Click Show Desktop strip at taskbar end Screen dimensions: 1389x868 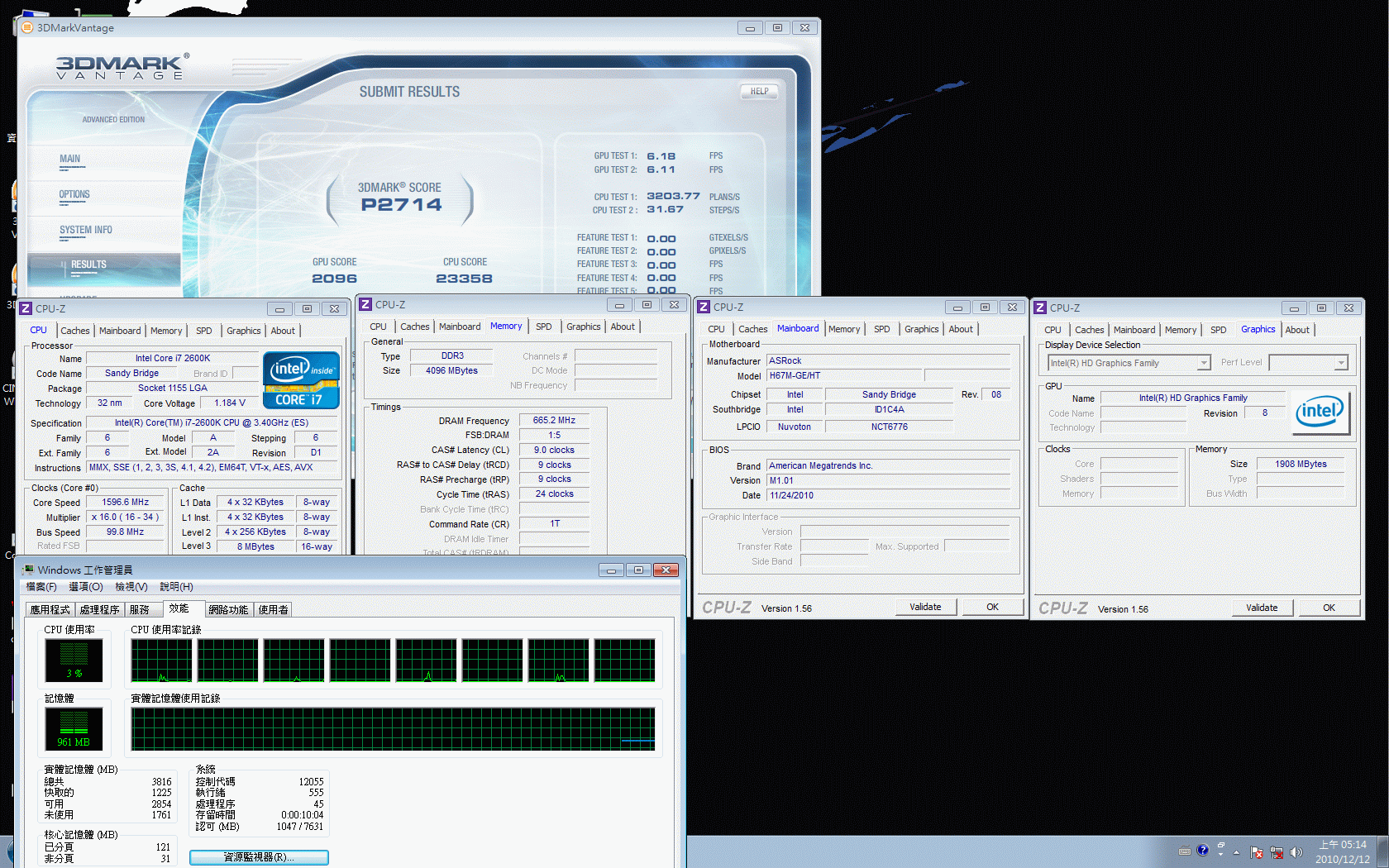(x=1382, y=851)
